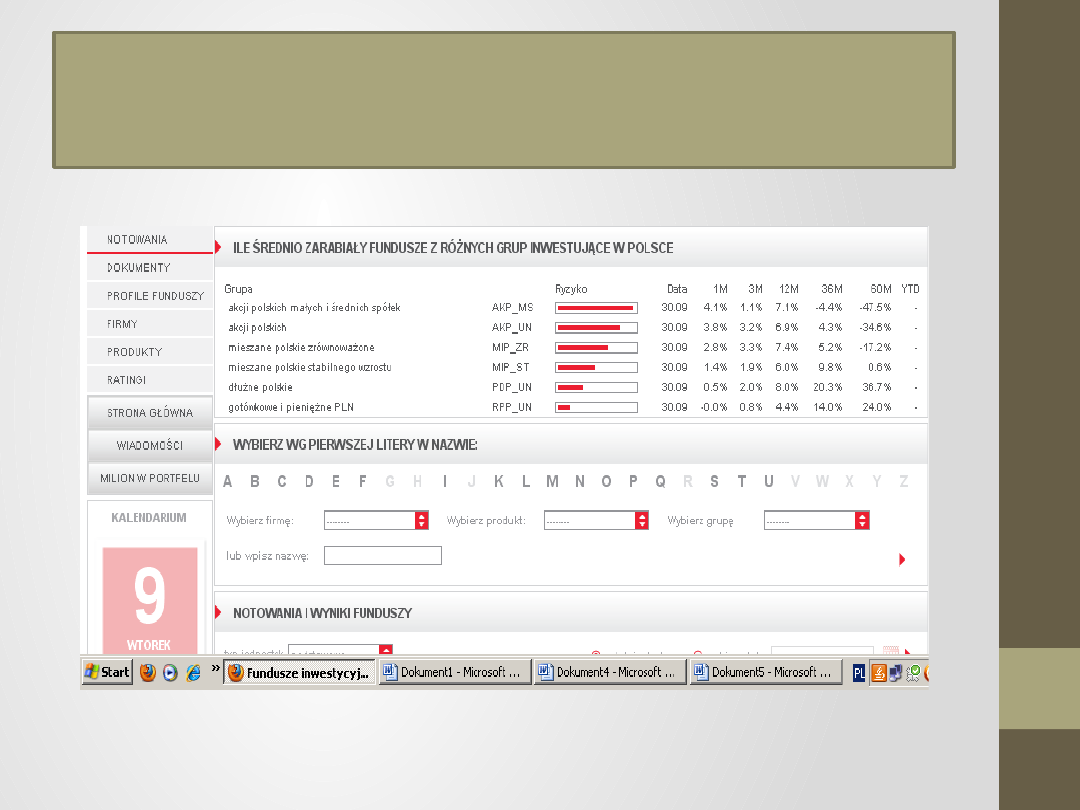Expand the quick launch overflow chevron
The image size is (1080, 810).
pyautogui.click(x=215, y=667)
